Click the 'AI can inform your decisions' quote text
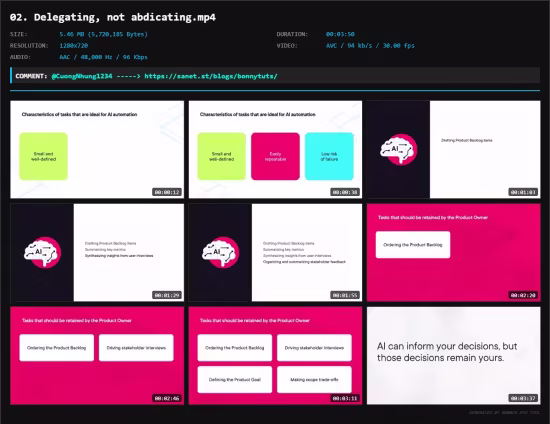 pyautogui.click(x=447, y=352)
